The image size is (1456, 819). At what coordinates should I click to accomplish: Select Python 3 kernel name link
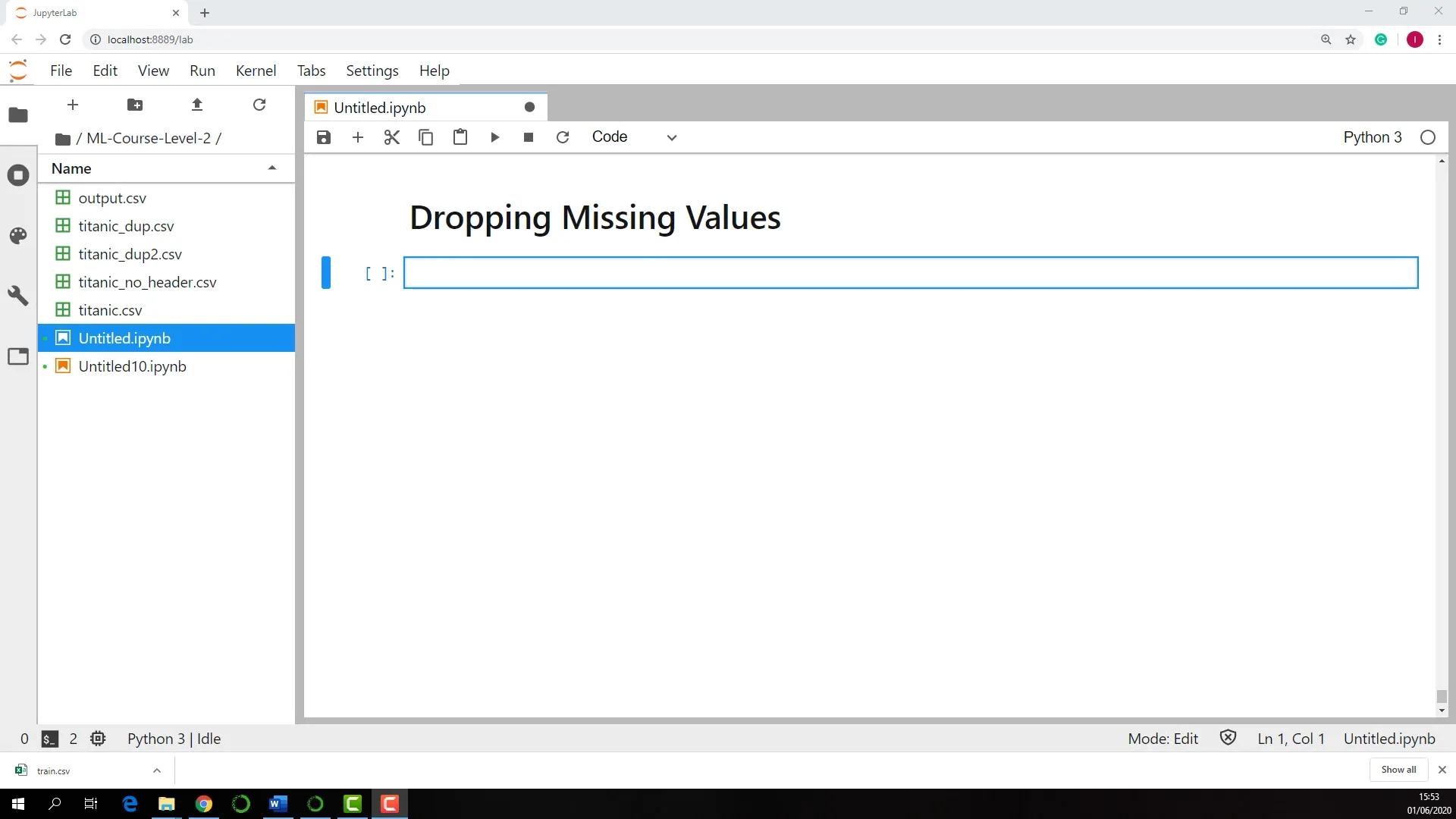(x=1373, y=137)
